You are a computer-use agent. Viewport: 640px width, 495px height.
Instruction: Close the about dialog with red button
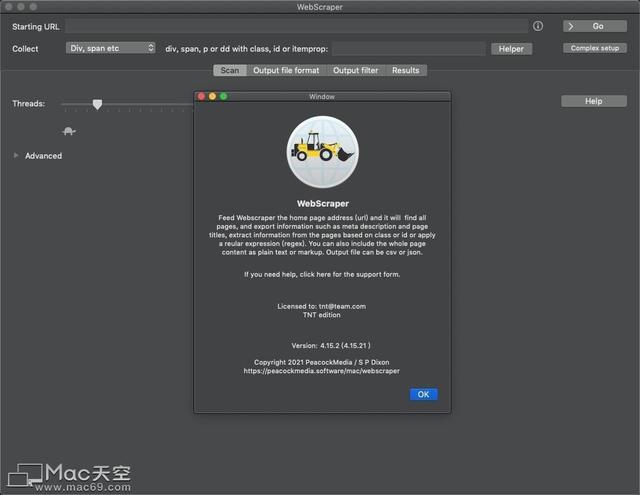202,96
